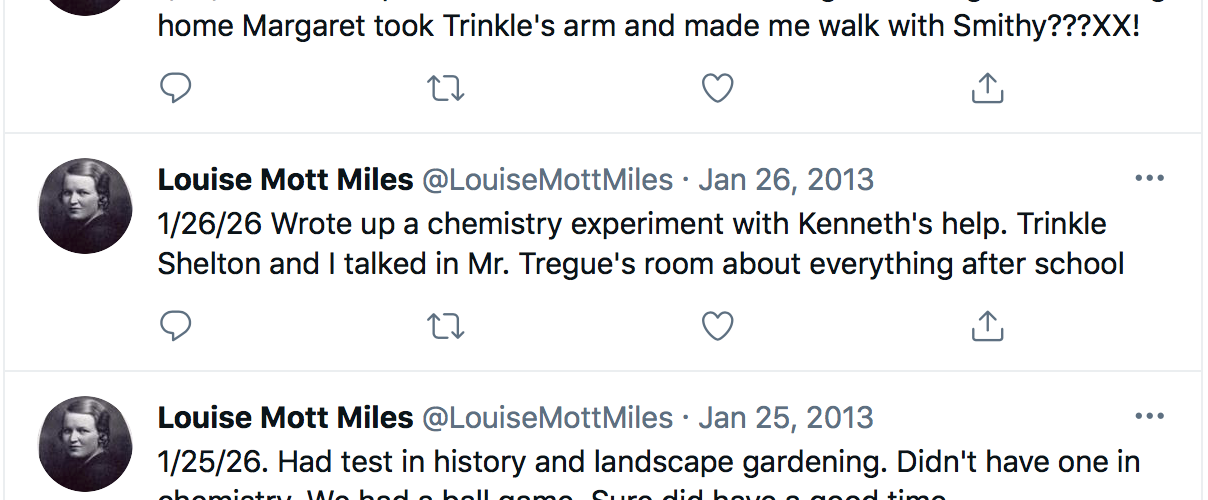
Task: Reply to the tweet mentioning Smithy
Action: coord(176,89)
